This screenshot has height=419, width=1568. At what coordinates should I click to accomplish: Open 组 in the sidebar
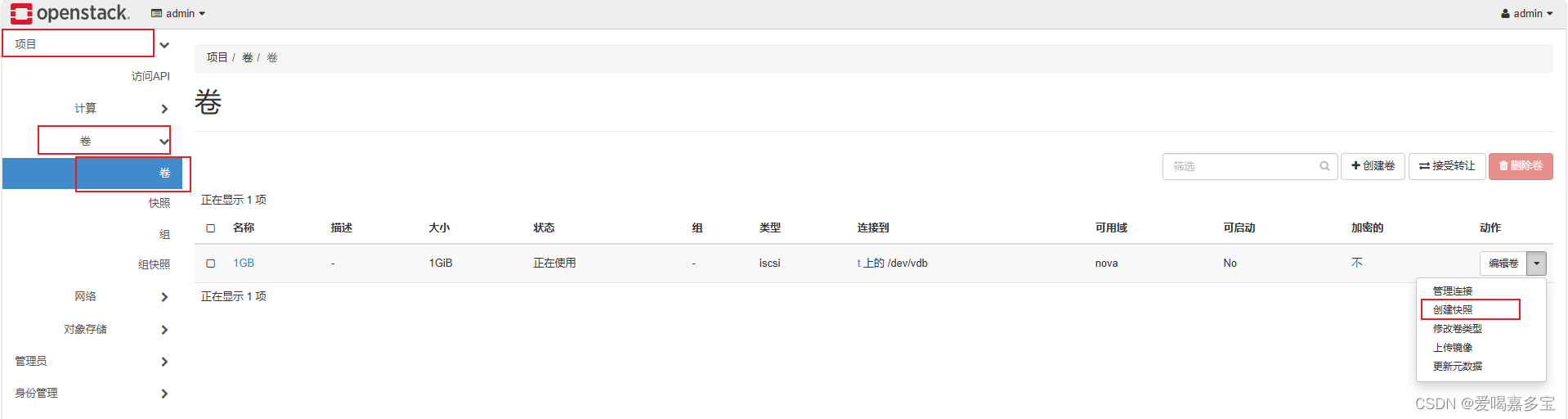164,234
